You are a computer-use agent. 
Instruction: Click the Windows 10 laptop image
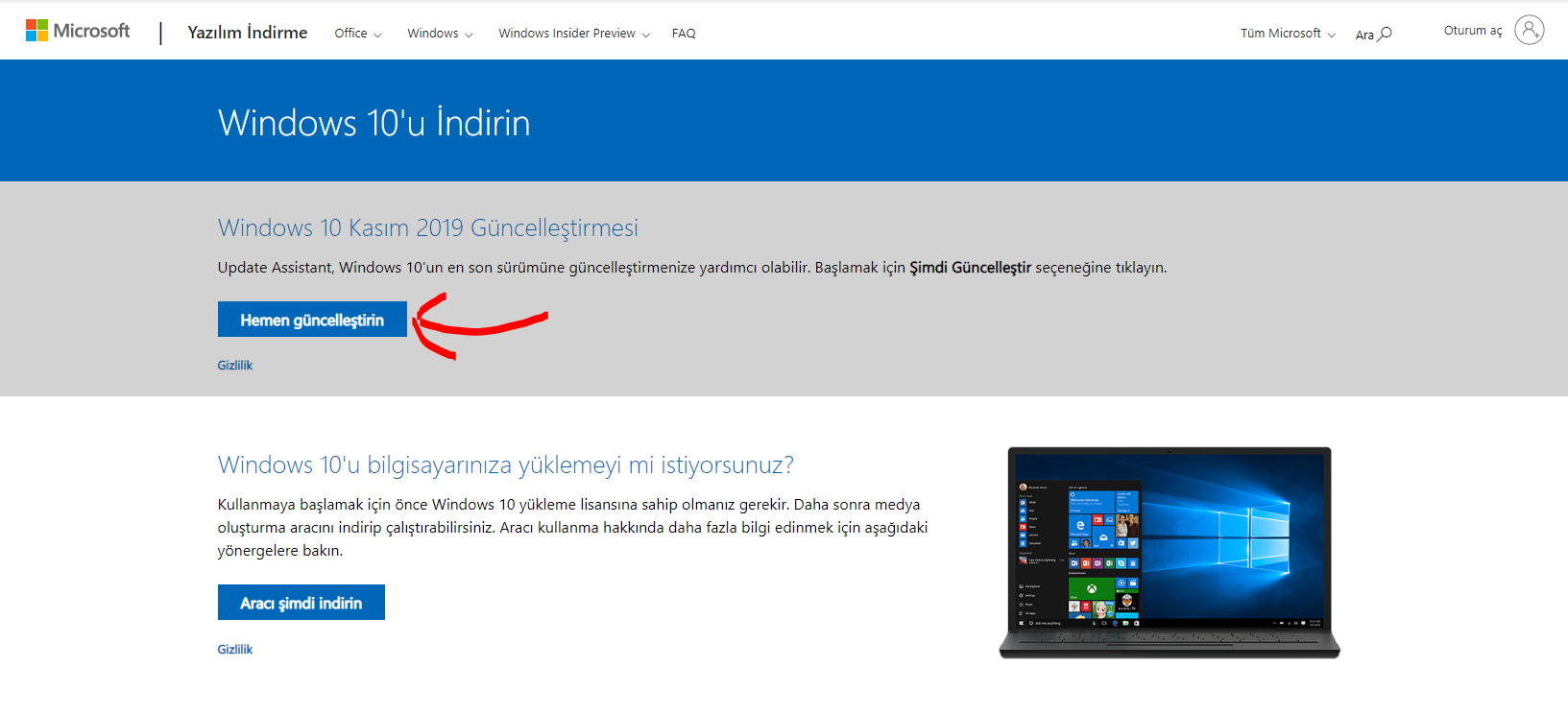[1169, 552]
